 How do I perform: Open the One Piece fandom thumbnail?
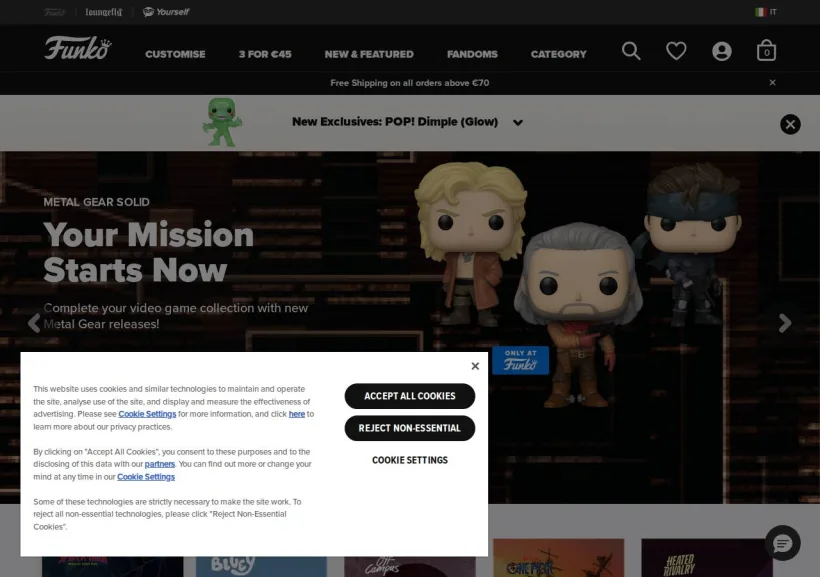[559, 558]
